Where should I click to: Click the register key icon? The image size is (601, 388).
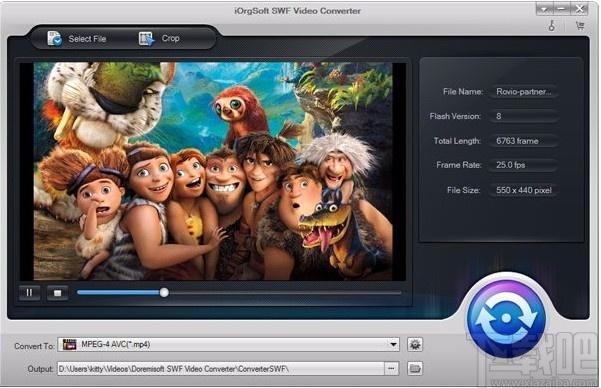[552, 26]
